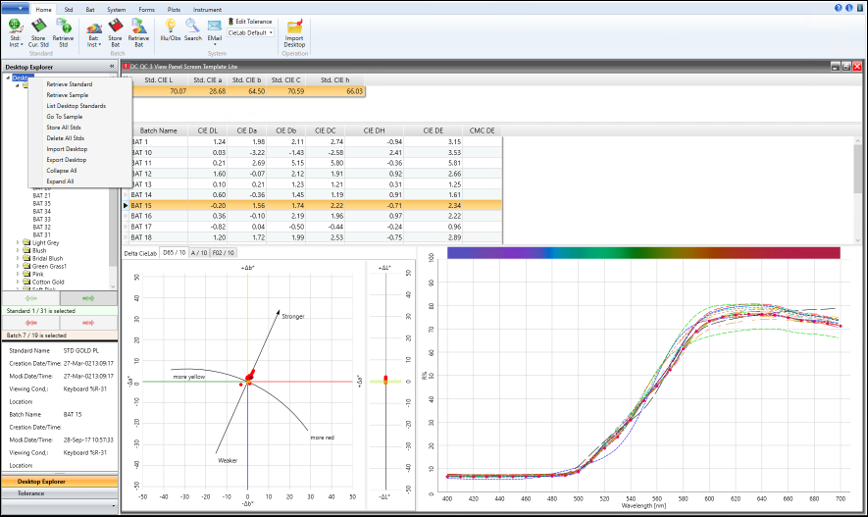This screenshot has height=517, width=868.
Task: Open the System ribbon tab
Action: coord(116,9)
